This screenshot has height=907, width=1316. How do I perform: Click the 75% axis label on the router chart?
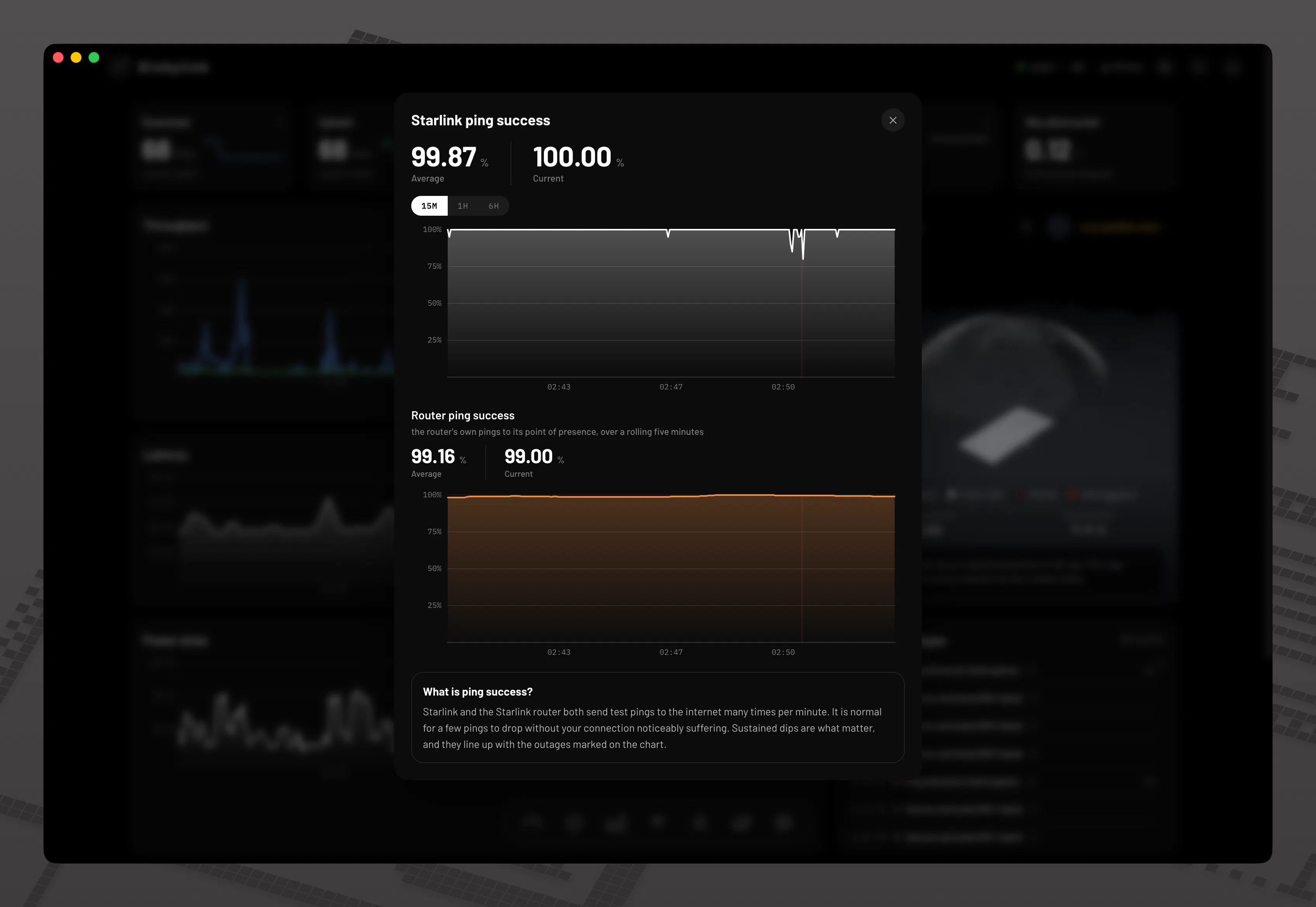pyautogui.click(x=434, y=532)
